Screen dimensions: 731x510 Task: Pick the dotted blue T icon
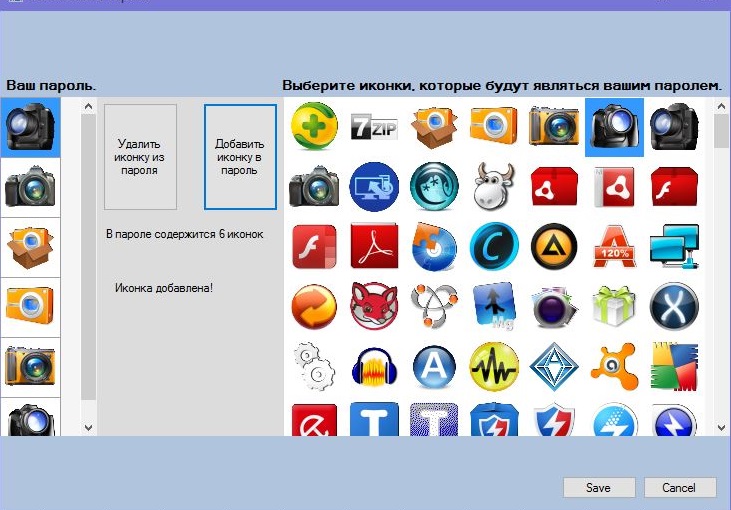point(434,420)
